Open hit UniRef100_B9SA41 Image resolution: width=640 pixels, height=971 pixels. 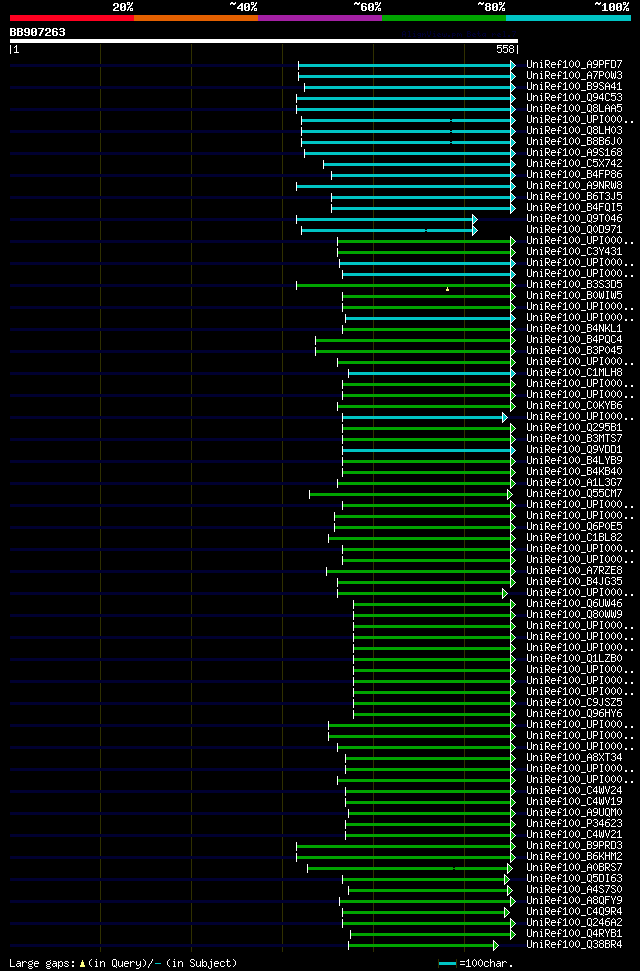click(574, 87)
